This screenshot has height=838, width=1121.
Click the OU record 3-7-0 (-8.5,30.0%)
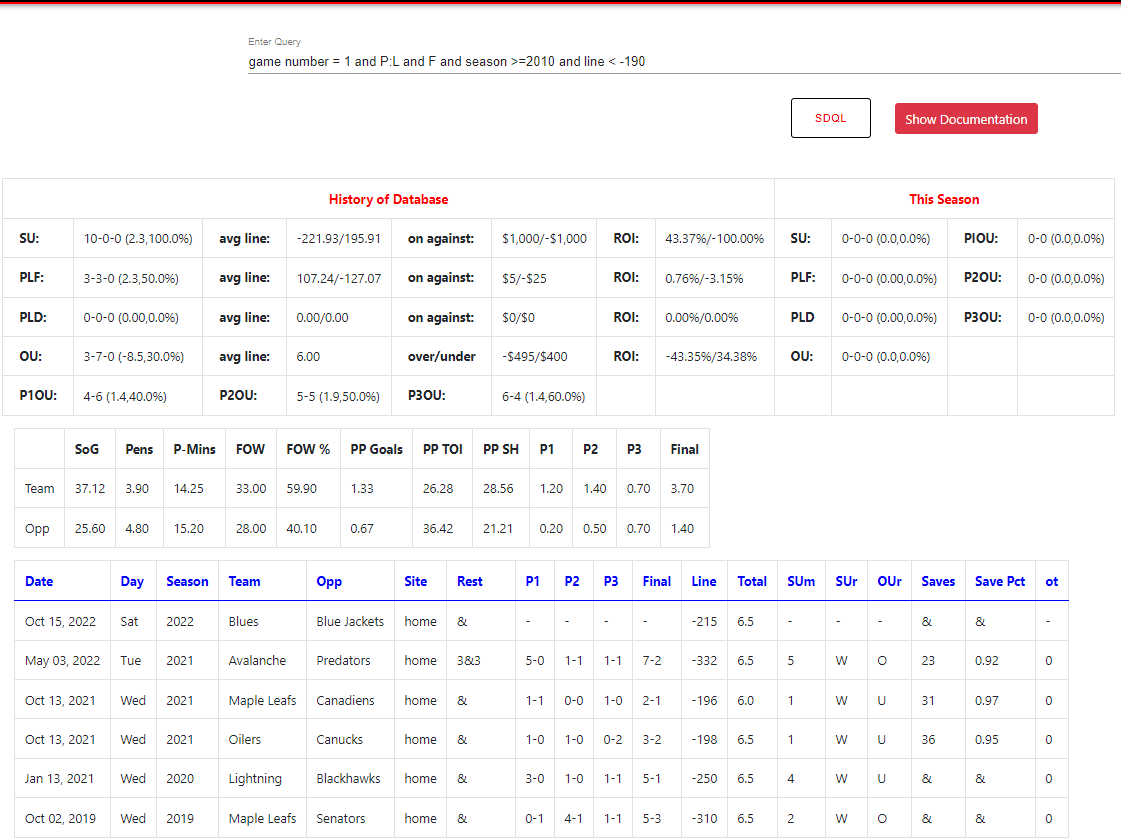134,356
